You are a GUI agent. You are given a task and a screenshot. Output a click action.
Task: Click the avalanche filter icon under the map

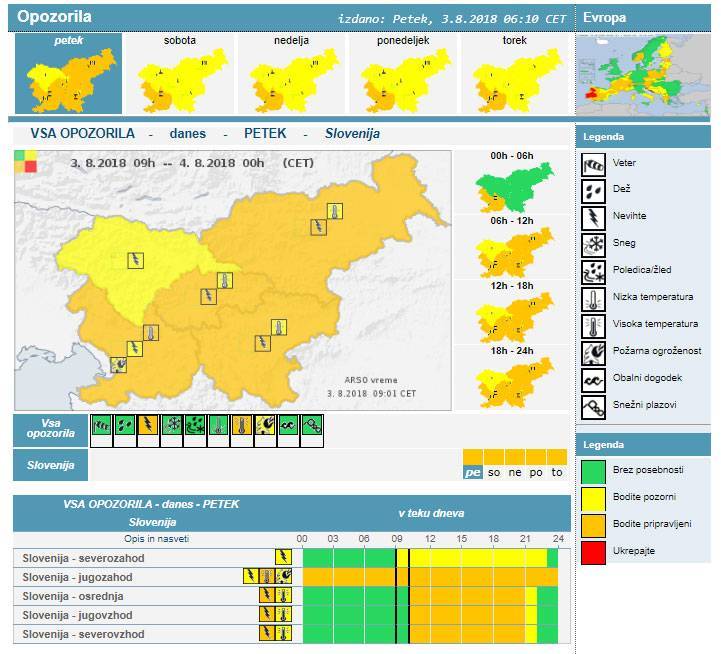(x=312, y=426)
